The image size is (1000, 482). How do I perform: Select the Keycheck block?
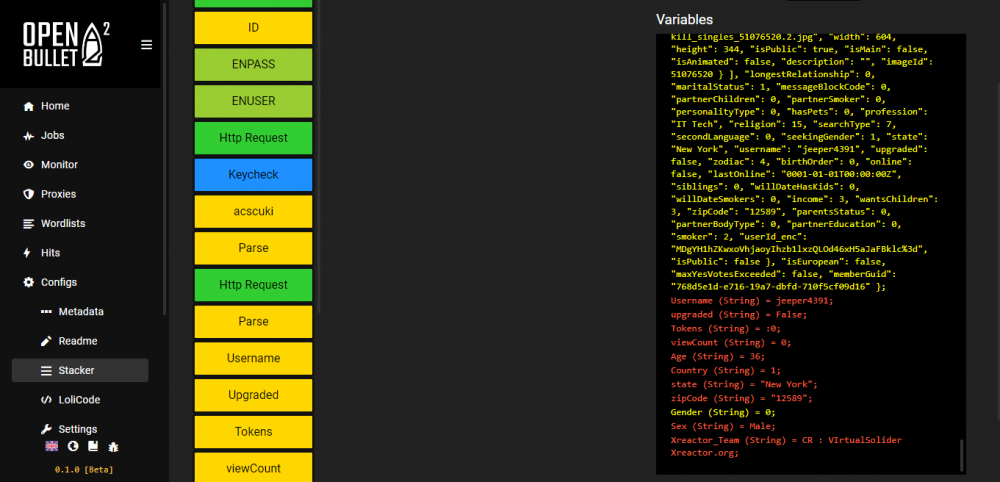(253, 175)
